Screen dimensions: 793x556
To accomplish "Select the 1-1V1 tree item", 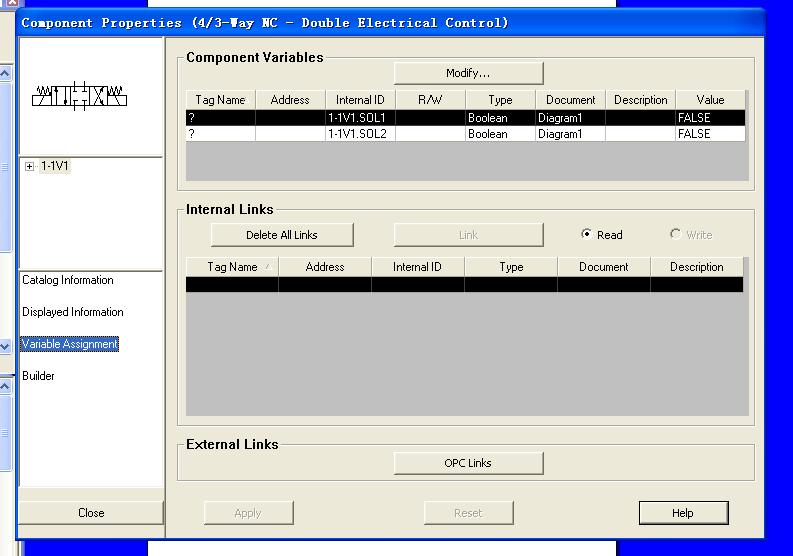I will tap(55, 166).
